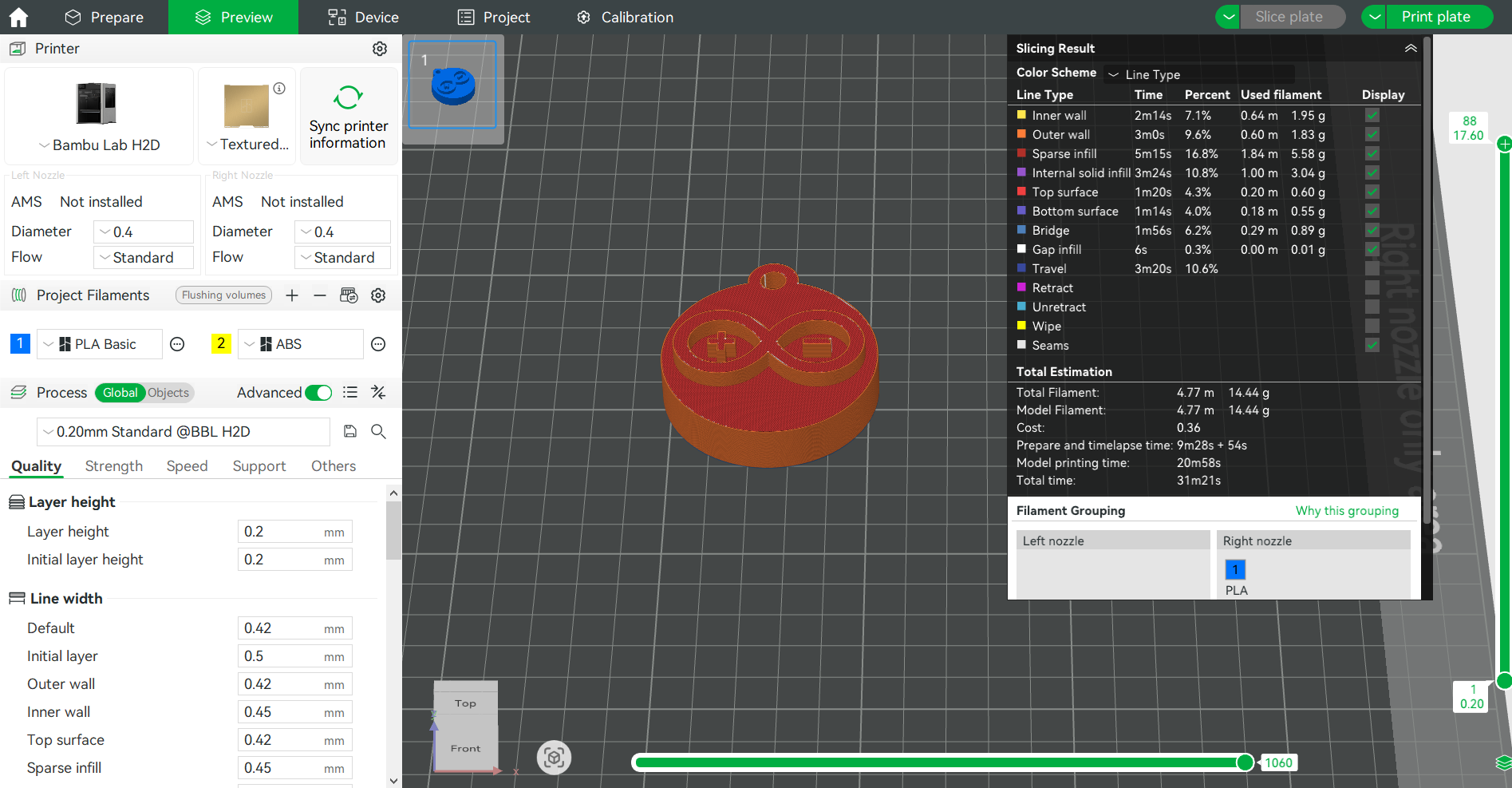Edit the Layer height value field
This screenshot has height=788, width=1512.
pos(294,532)
